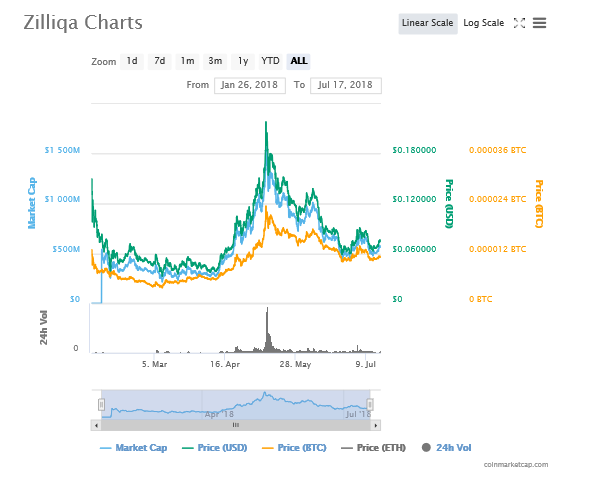Image resolution: width=590 pixels, height=487 pixels.
Task: Click the navigator left range handle
Action: click(x=101, y=405)
